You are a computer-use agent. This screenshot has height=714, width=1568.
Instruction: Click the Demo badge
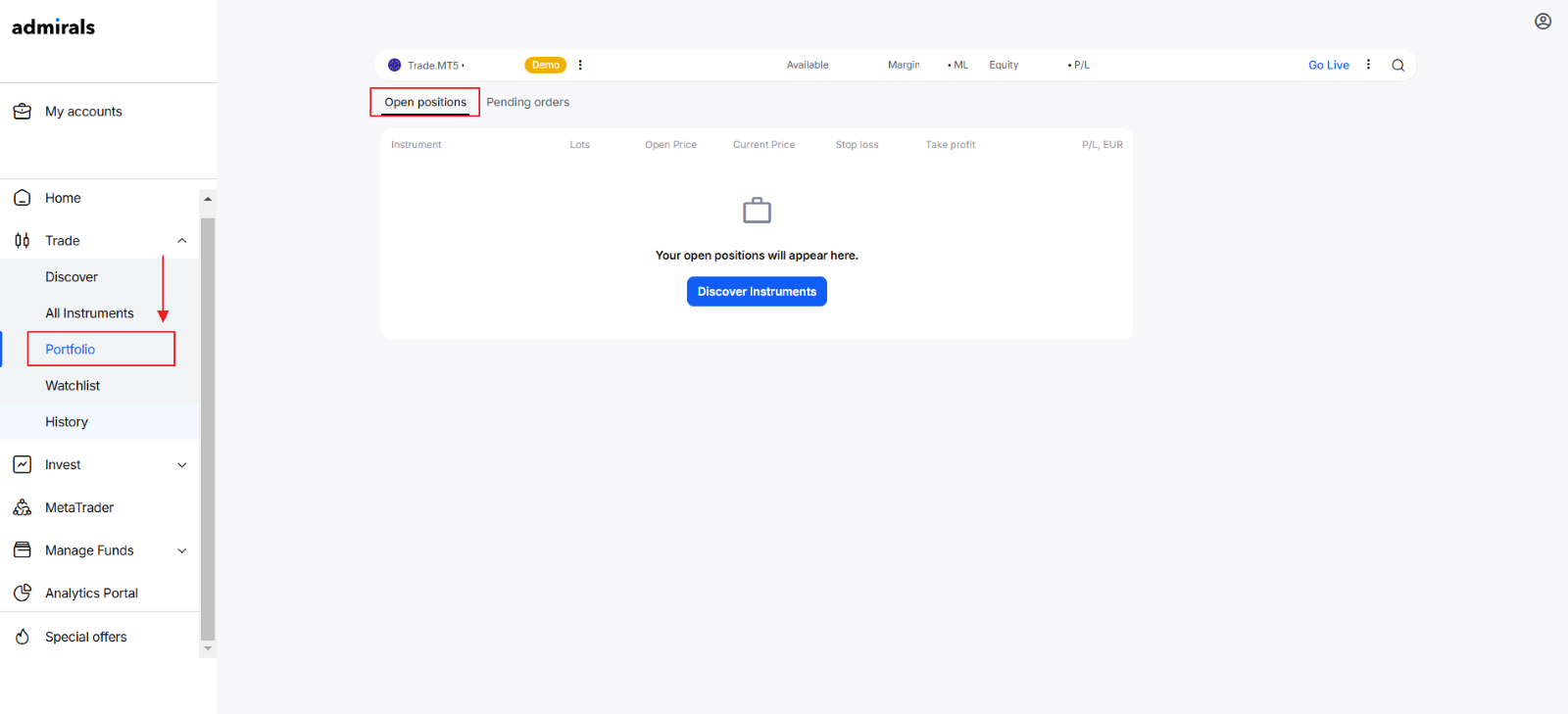coord(546,65)
